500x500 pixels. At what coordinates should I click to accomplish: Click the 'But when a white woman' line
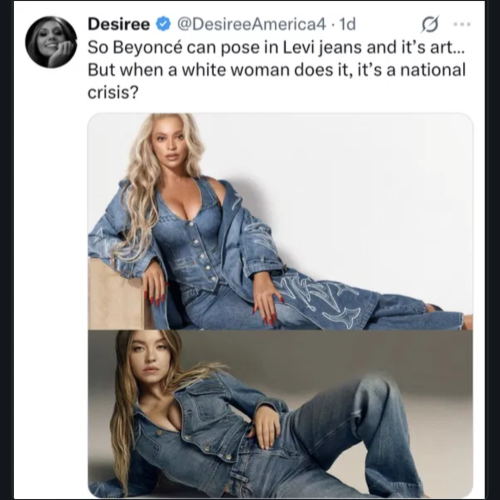tap(276, 70)
